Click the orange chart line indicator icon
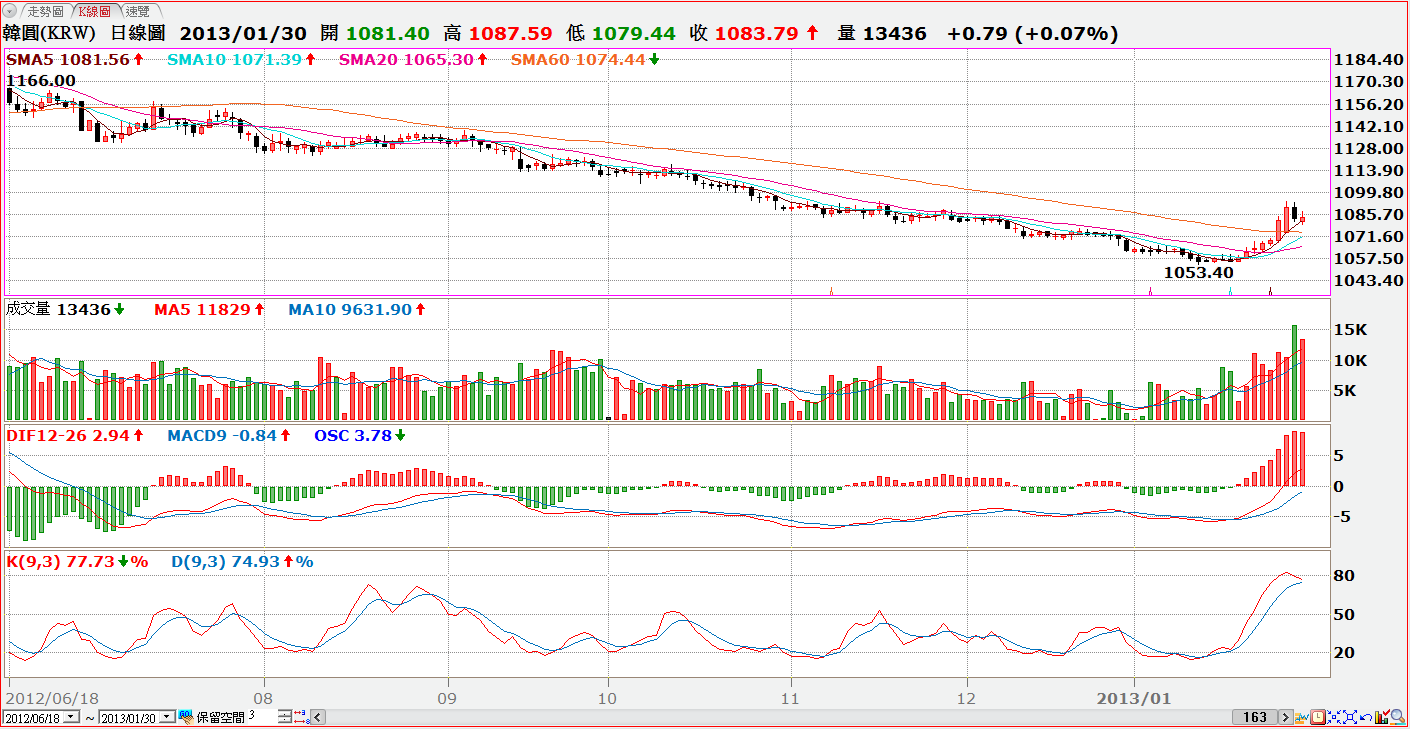 (x=1303, y=717)
